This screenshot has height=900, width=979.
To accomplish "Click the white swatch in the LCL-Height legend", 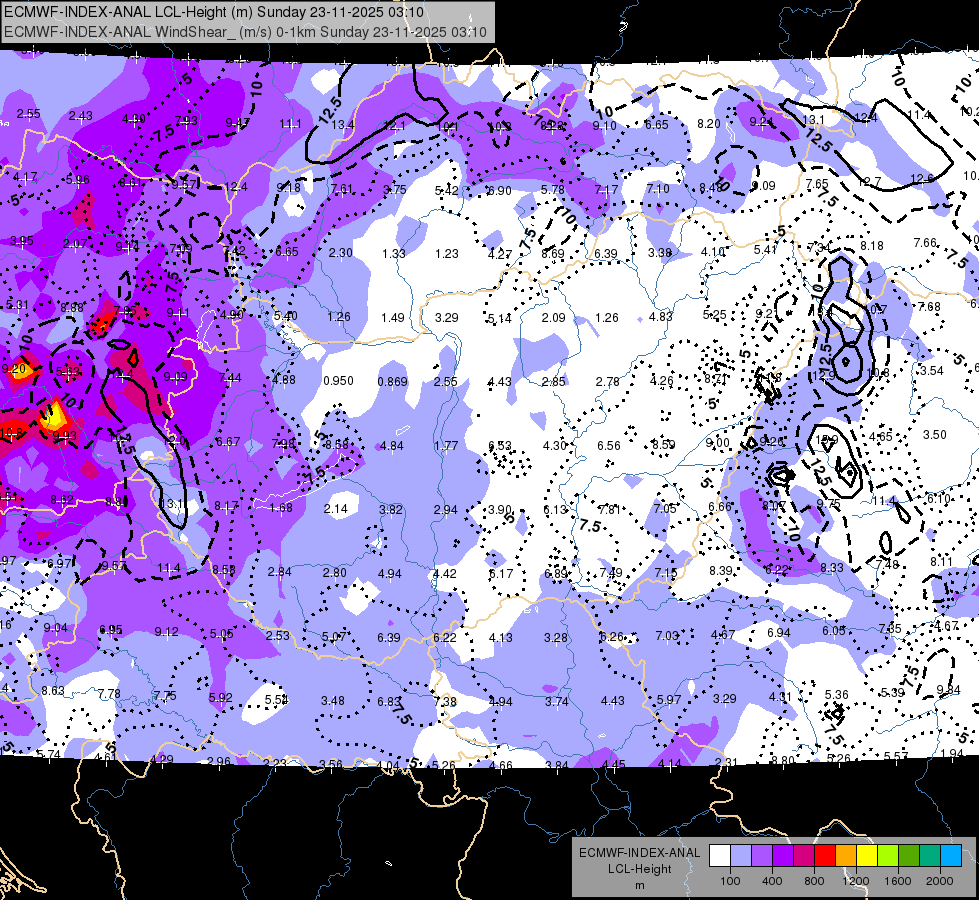I will 720,856.
